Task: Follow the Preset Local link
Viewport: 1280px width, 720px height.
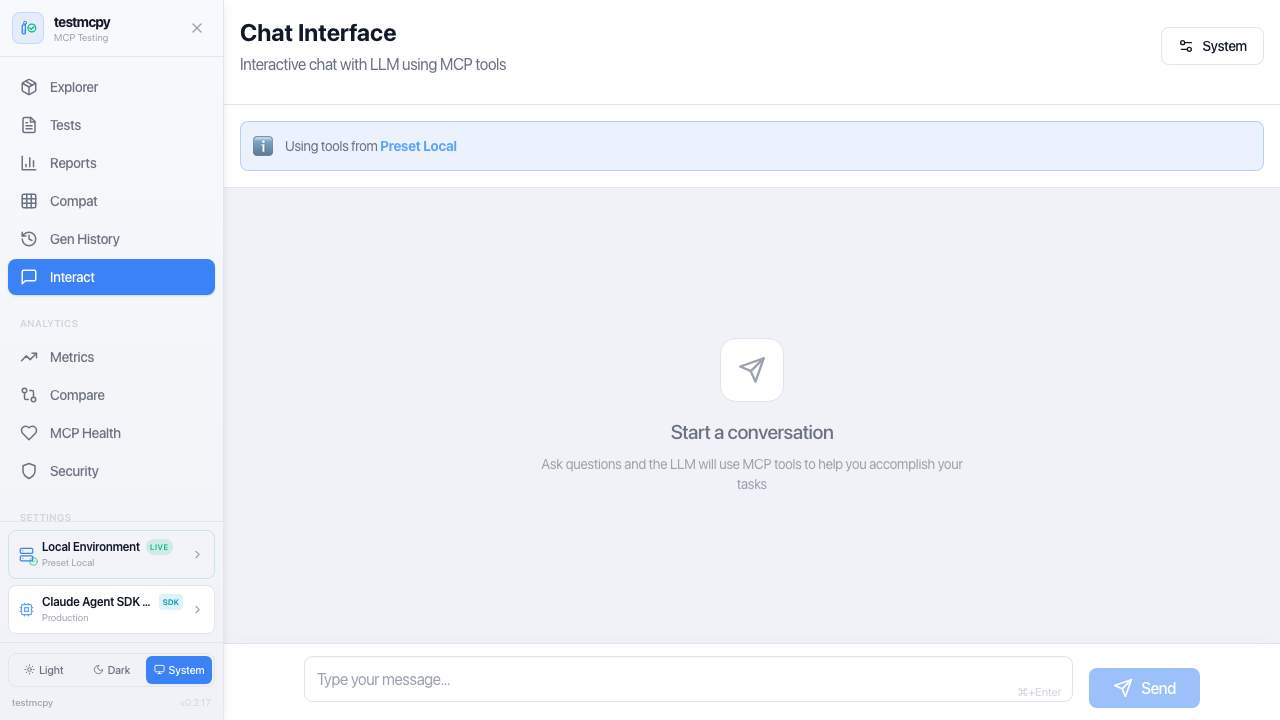Action: pos(418,146)
